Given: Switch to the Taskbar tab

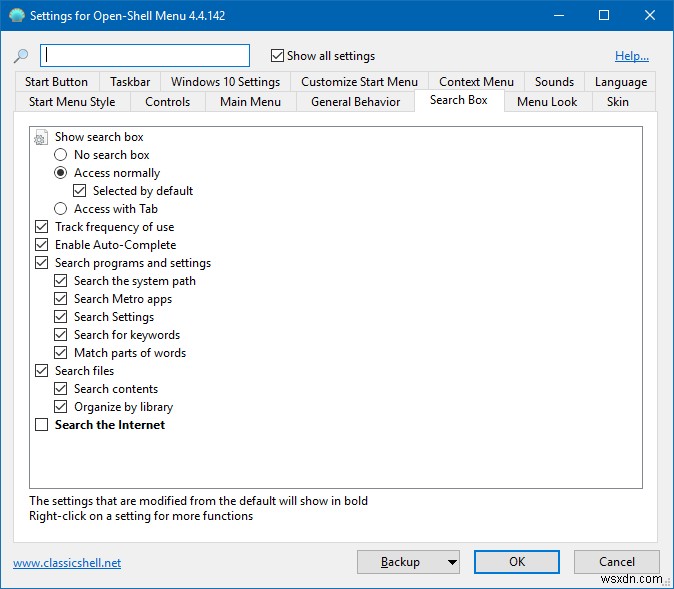Looking at the screenshot, I should (x=130, y=82).
